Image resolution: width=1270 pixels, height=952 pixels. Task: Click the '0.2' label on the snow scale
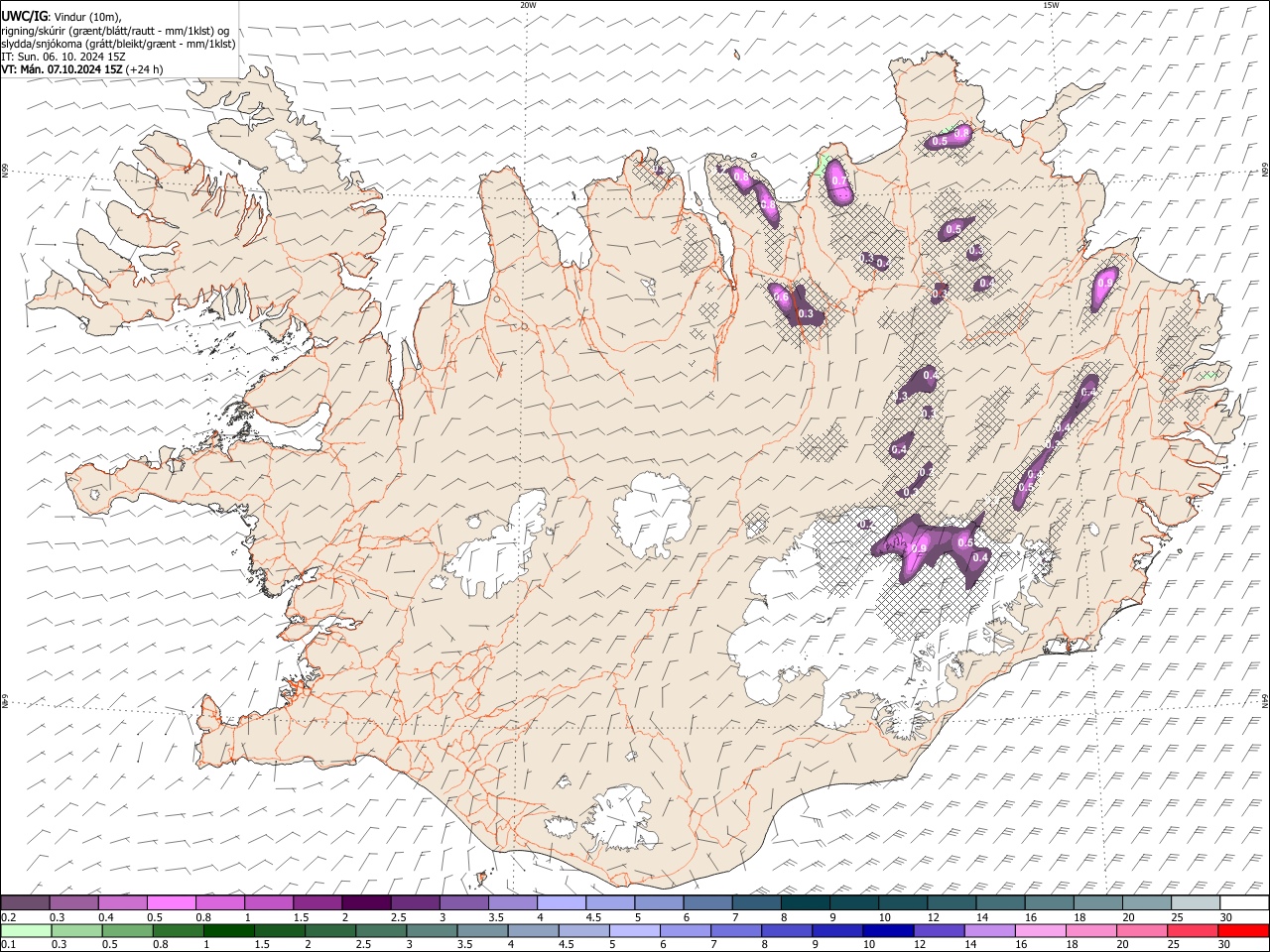tap(8, 916)
